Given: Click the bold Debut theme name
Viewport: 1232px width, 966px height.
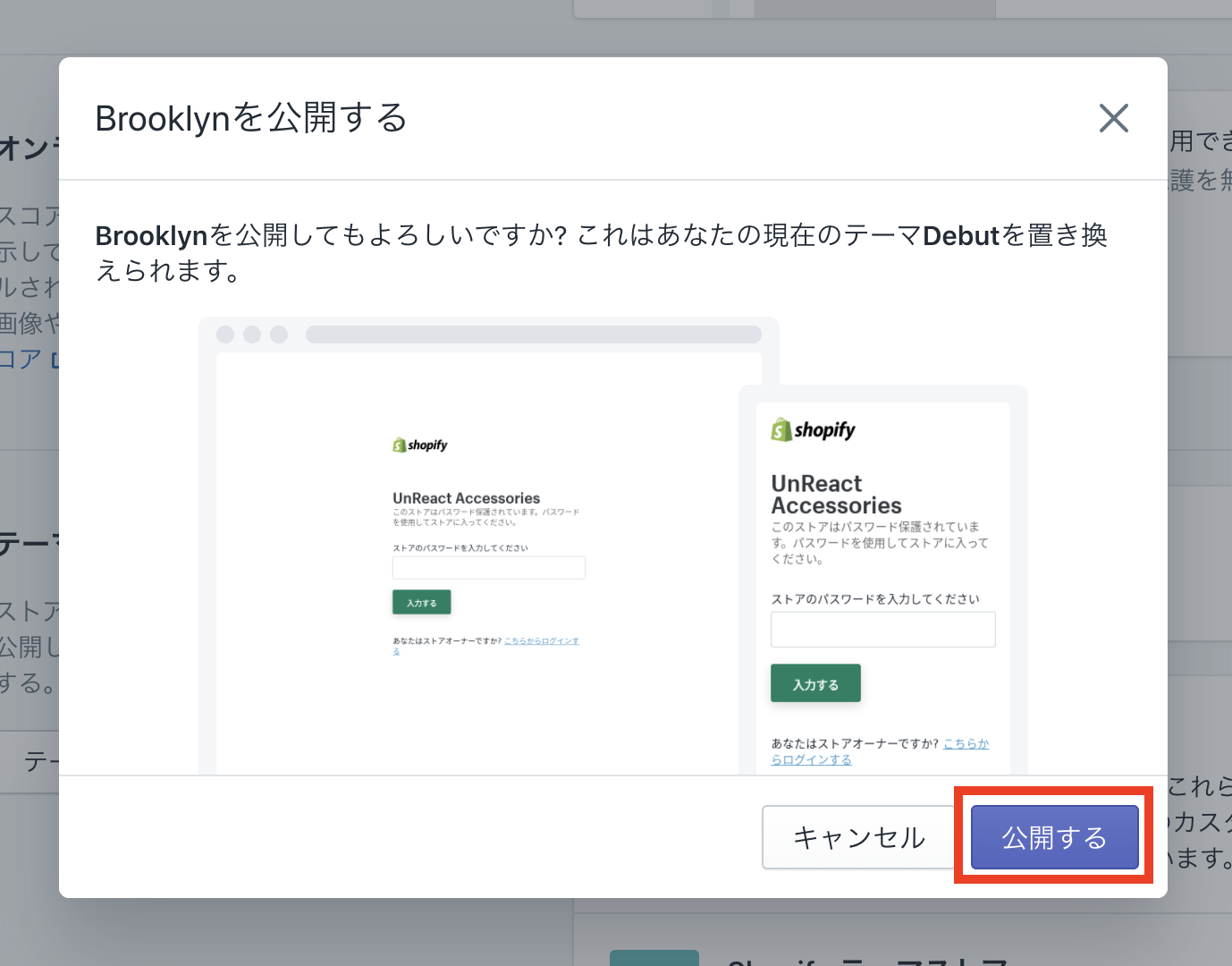Looking at the screenshot, I should (960, 236).
